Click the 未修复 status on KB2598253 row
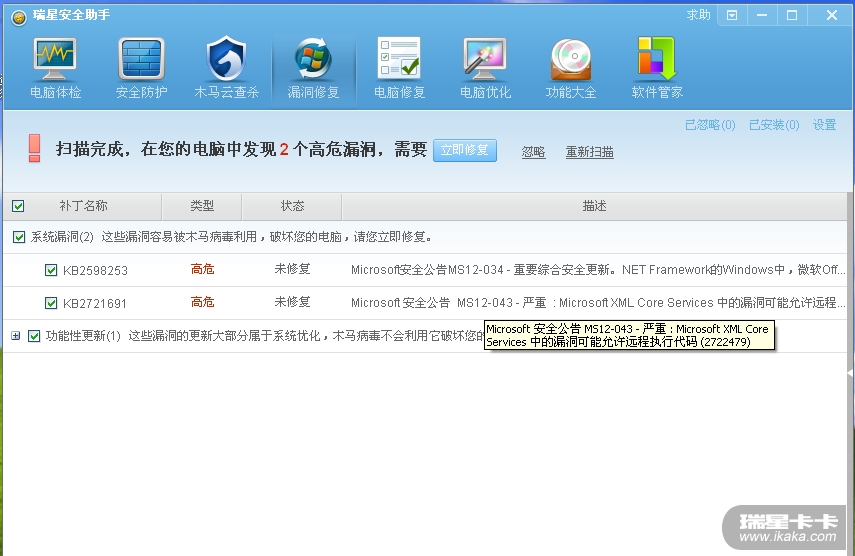The width and height of the screenshot is (855, 556). 292,269
